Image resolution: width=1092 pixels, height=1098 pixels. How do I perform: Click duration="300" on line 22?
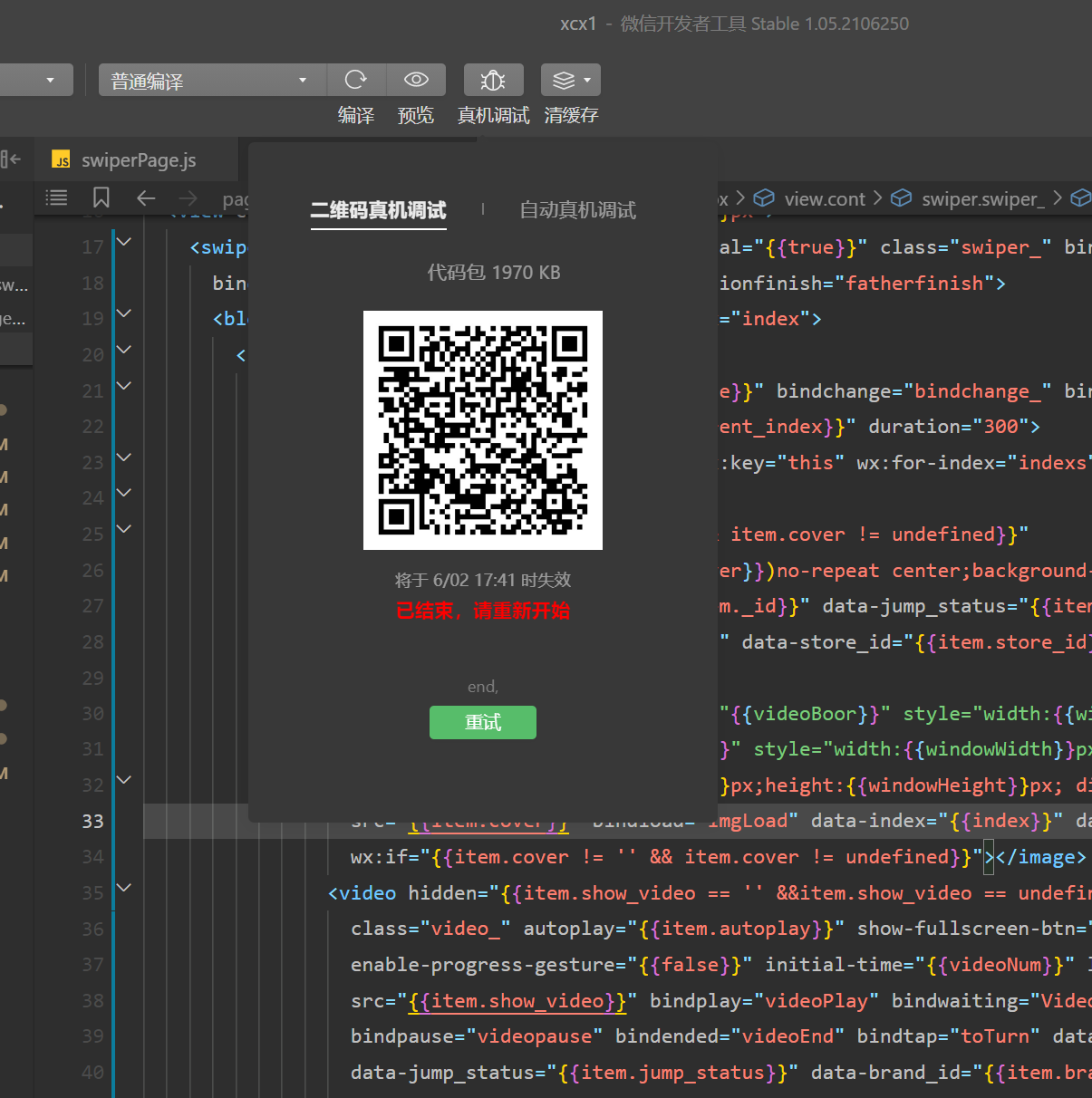click(x=954, y=427)
